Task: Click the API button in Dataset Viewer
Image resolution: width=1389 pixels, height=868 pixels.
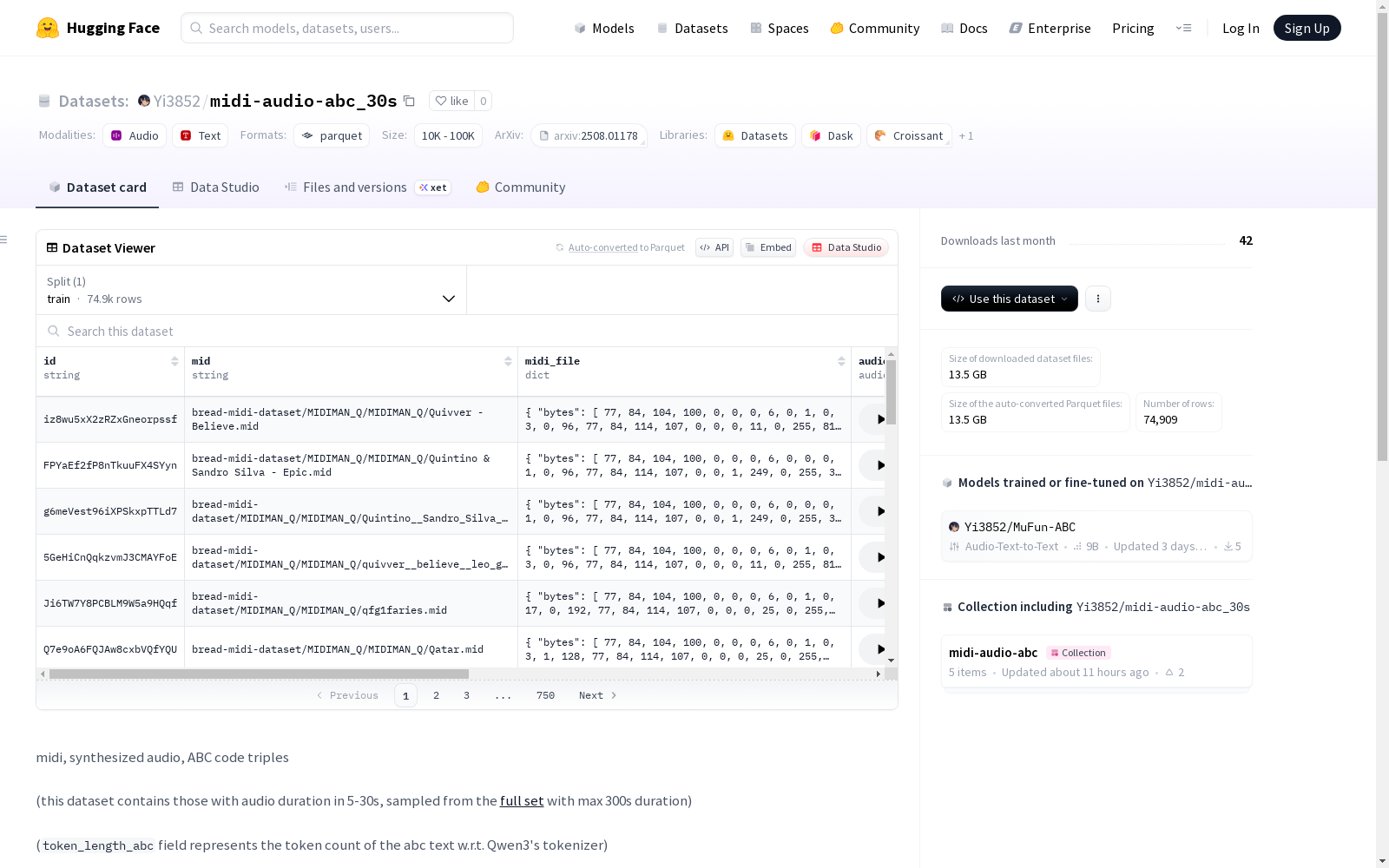Action: [714, 247]
